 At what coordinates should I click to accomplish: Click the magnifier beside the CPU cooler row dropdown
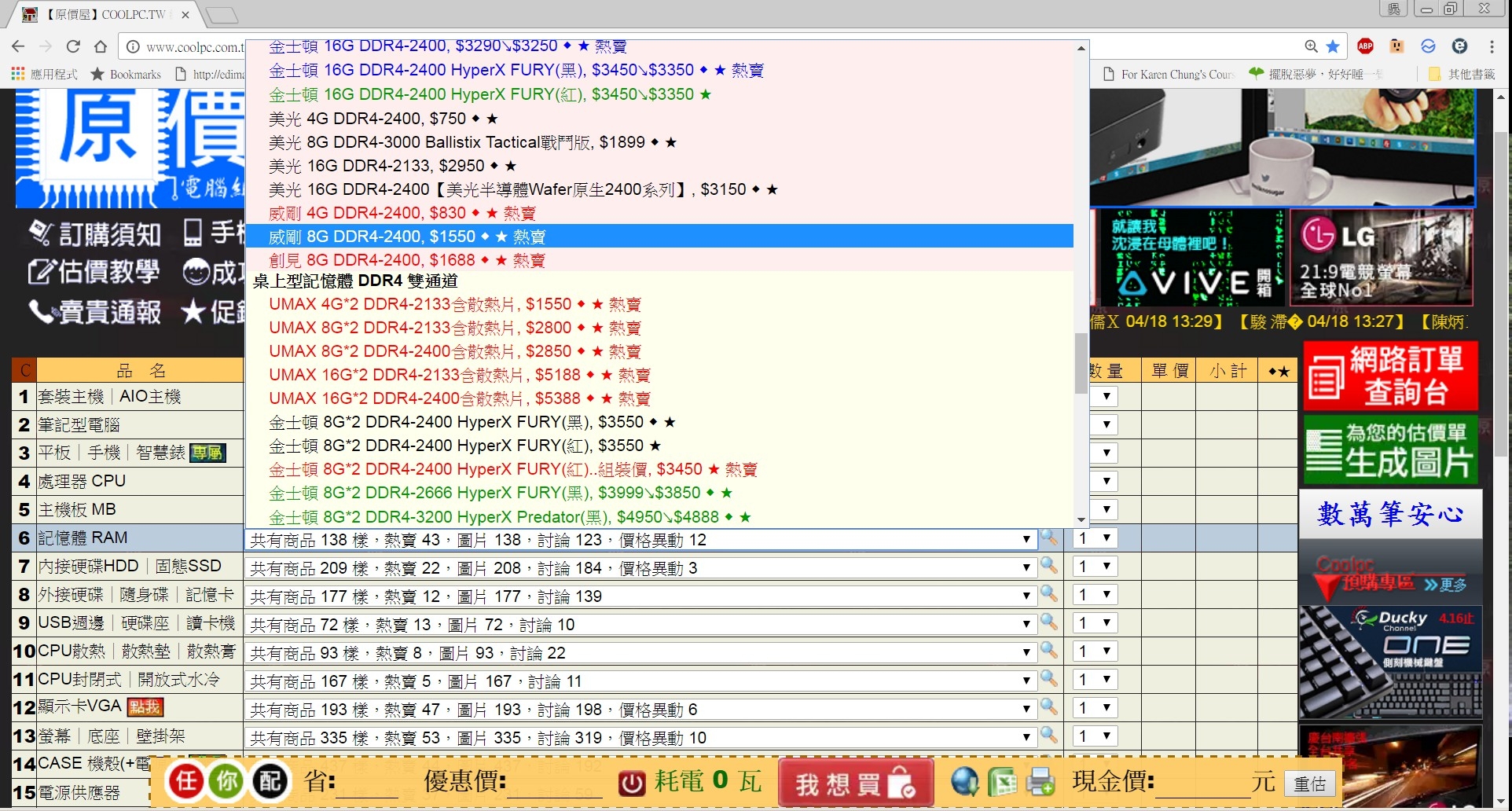pyautogui.click(x=1049, y=650)
